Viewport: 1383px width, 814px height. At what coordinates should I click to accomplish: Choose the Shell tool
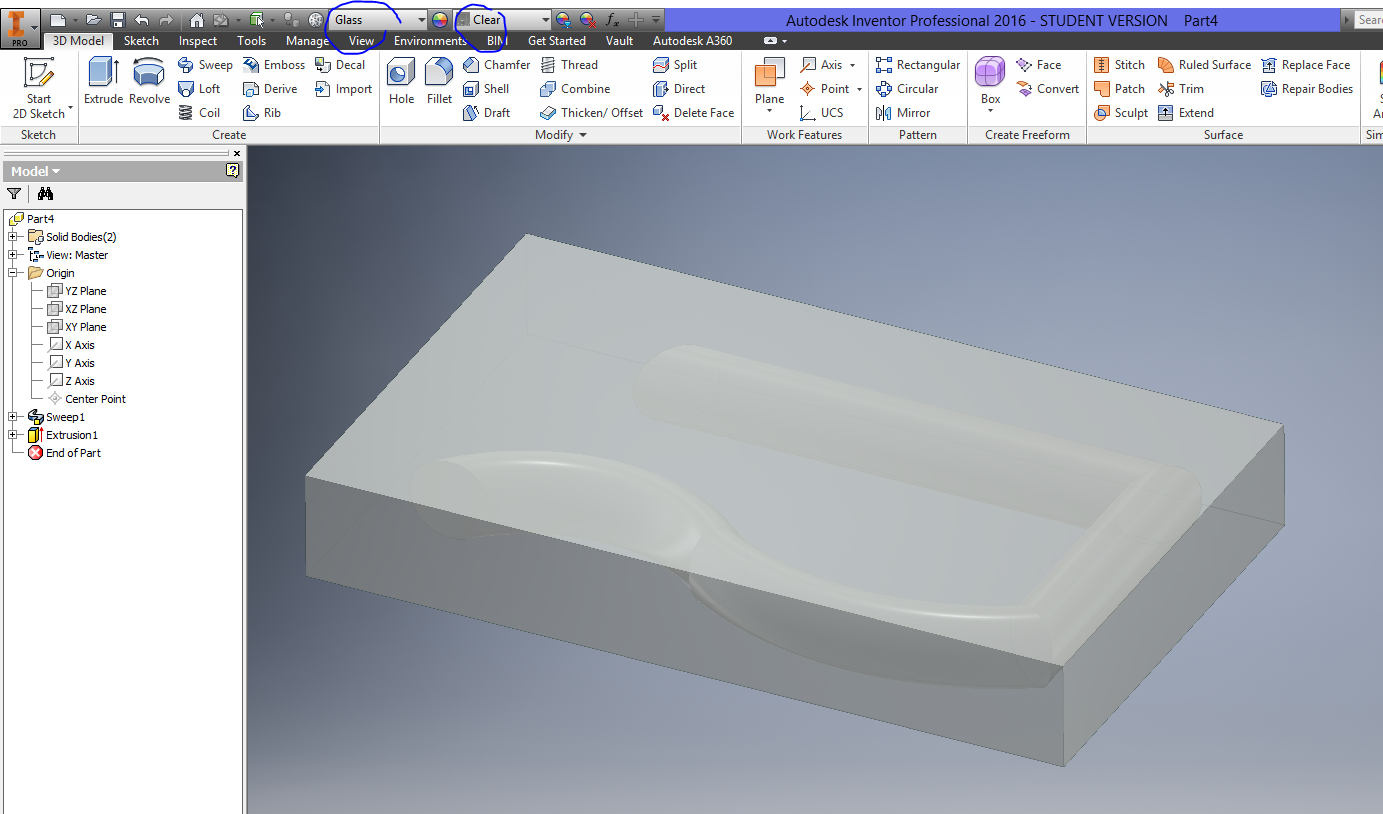(486, 89)
